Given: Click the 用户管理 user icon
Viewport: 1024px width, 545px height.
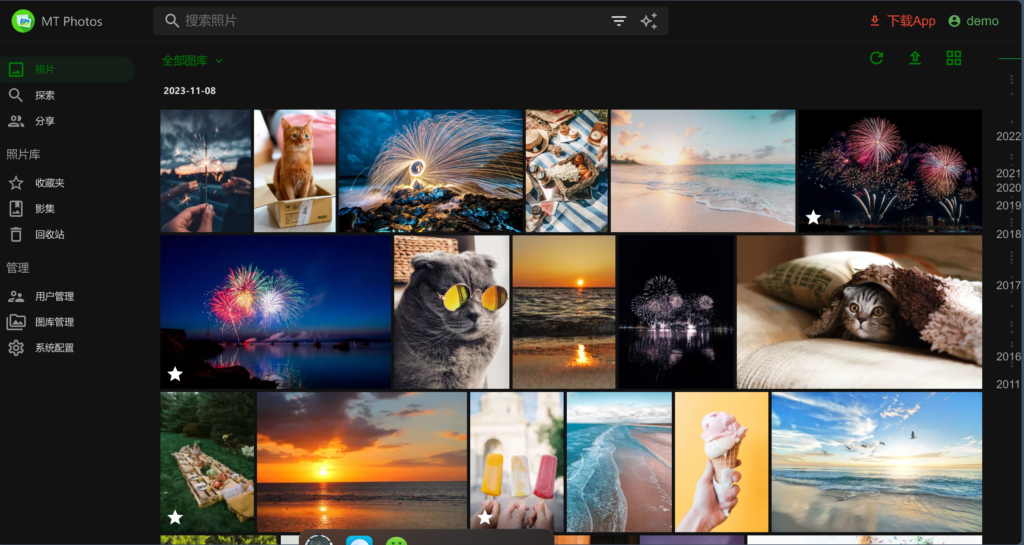Looking at the screenshot, I should point(16,296).
